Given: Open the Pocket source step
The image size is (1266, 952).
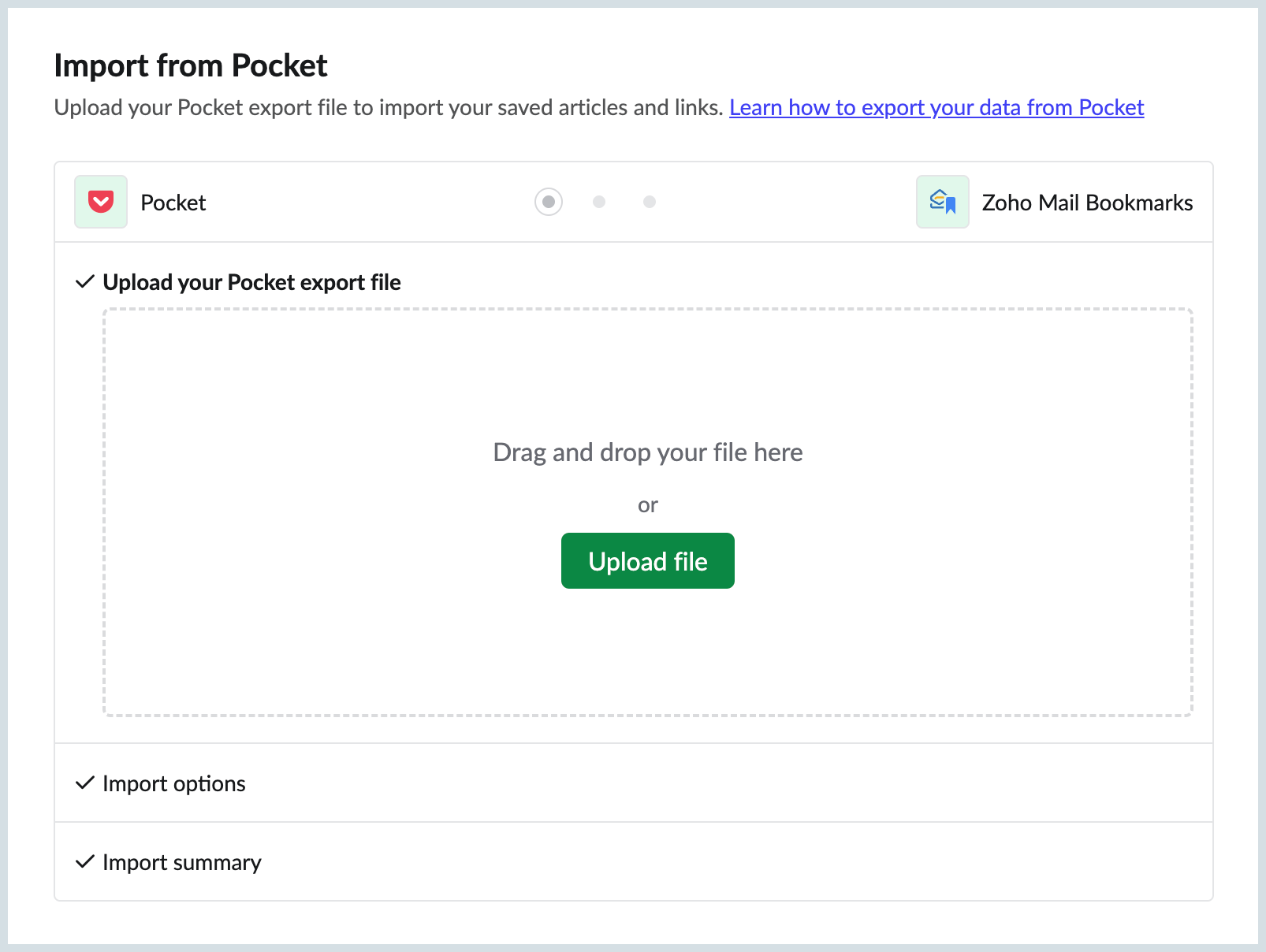Looking at the screenshot, I should pos(173,202).
